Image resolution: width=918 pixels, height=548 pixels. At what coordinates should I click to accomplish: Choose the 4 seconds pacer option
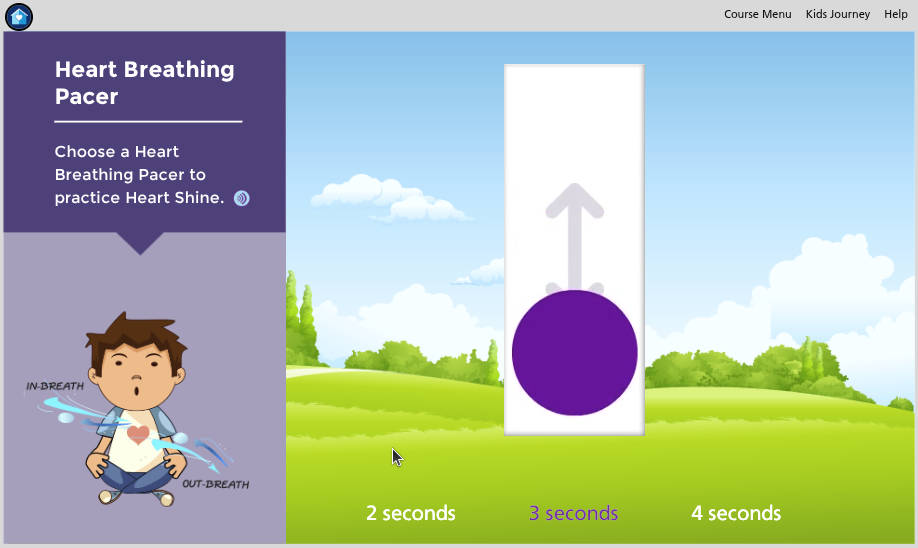[x=736, y=513]
